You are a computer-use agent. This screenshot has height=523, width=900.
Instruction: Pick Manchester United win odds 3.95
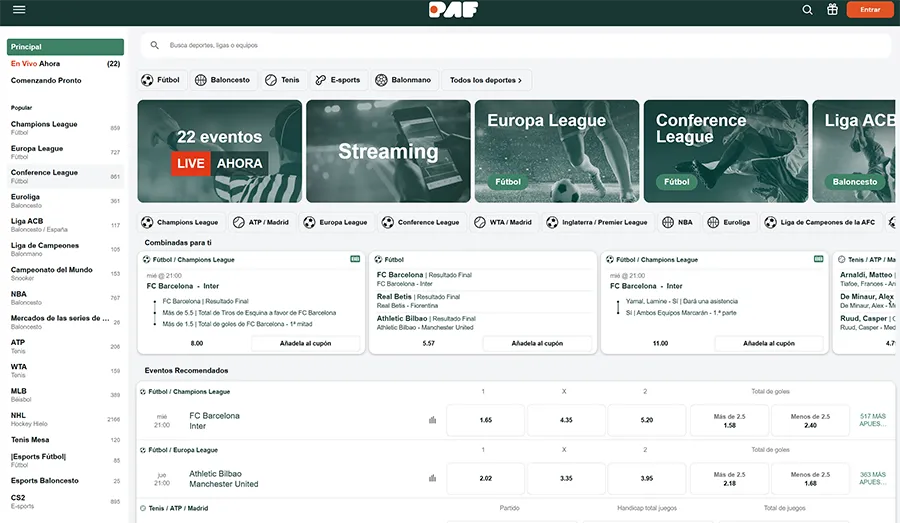pos(647,478)
